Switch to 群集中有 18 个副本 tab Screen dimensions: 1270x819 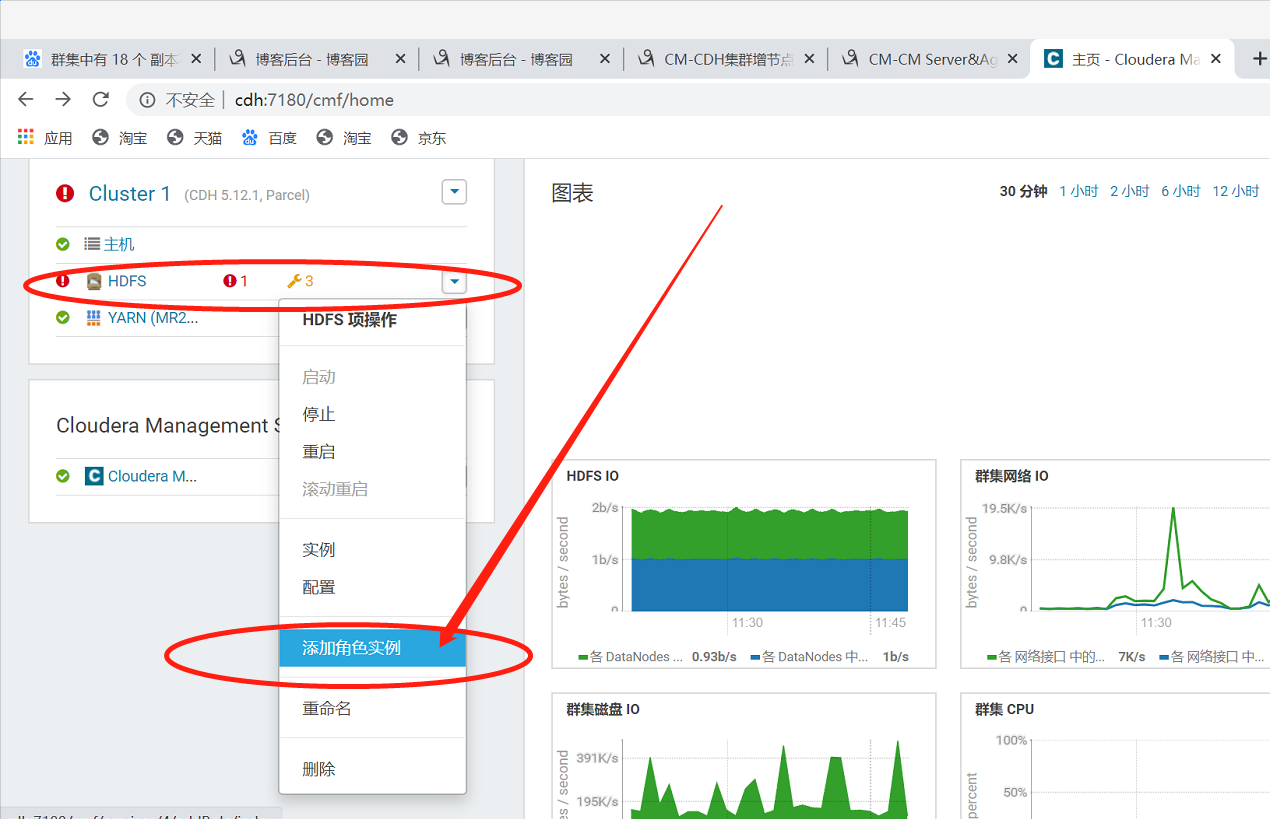click(x=112, y=59)
